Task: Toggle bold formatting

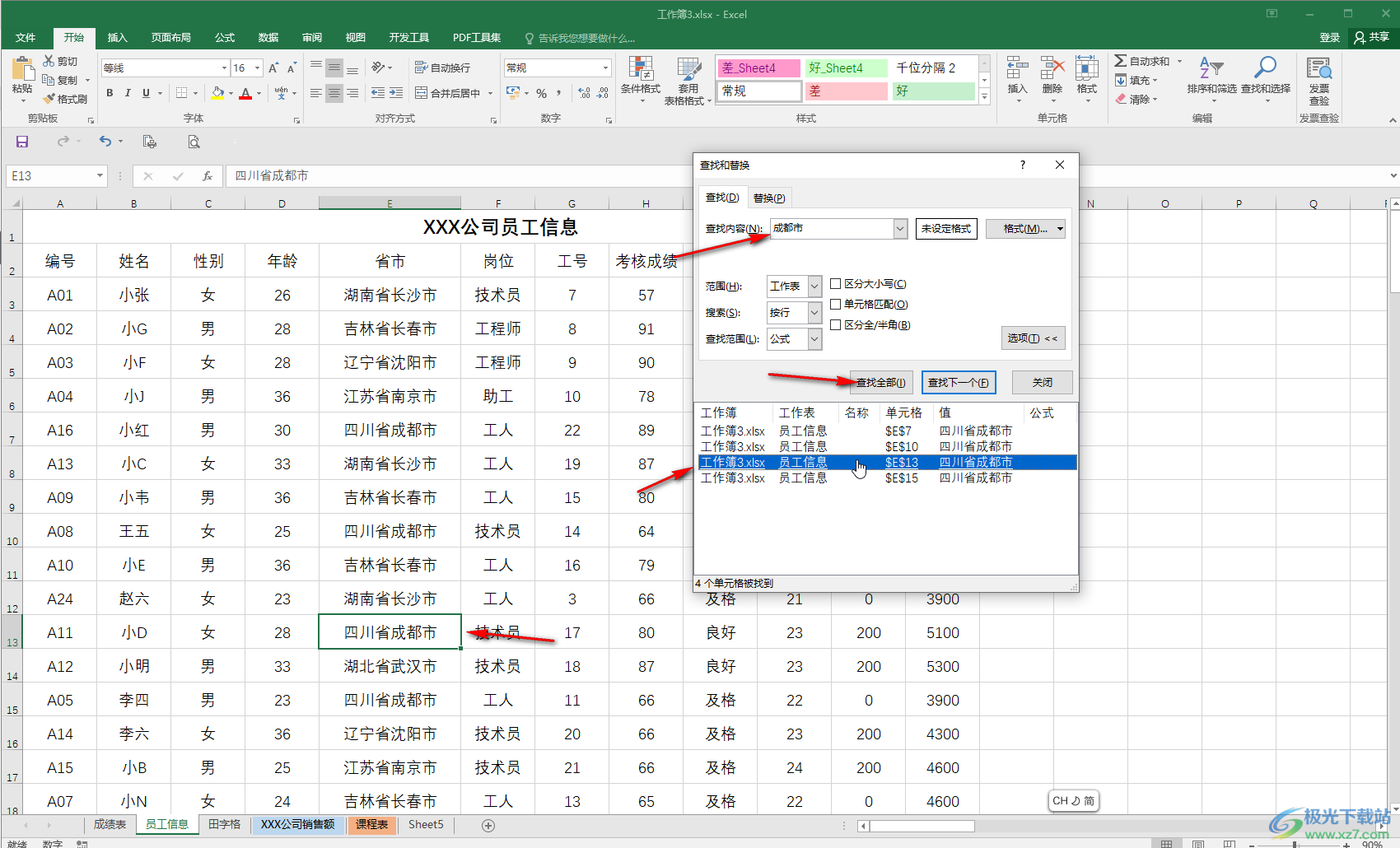Action: click(110, 93)
